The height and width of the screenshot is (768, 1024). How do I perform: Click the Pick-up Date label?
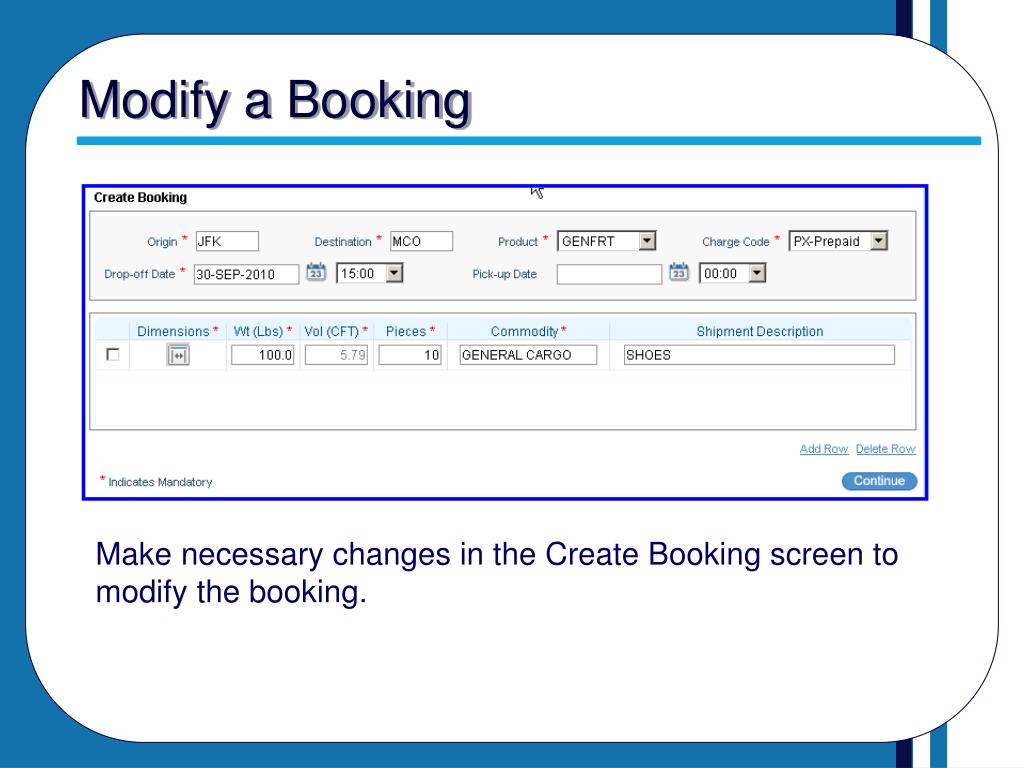[x=505, y=274]
